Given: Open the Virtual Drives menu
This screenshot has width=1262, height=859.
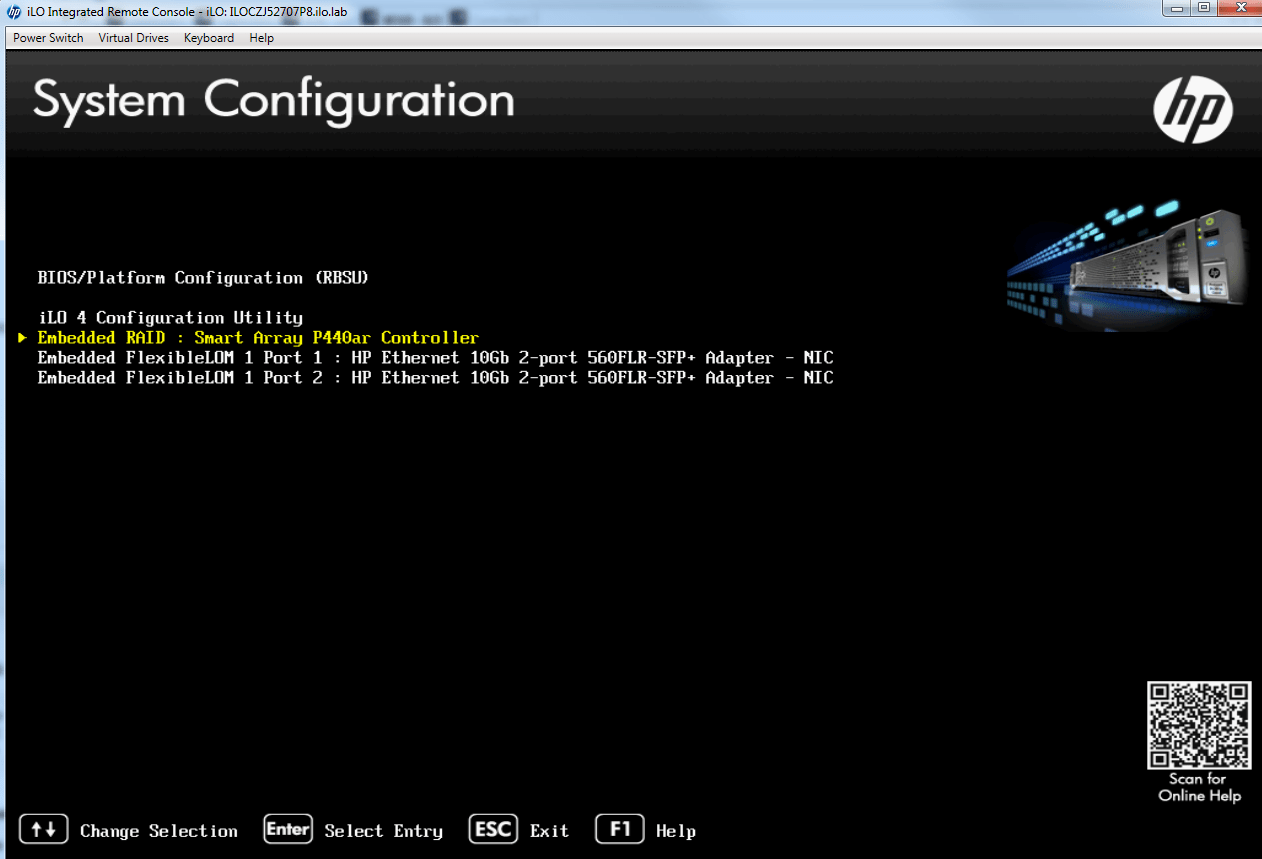Looking at the screenshot, I should [x=133, y=37].
